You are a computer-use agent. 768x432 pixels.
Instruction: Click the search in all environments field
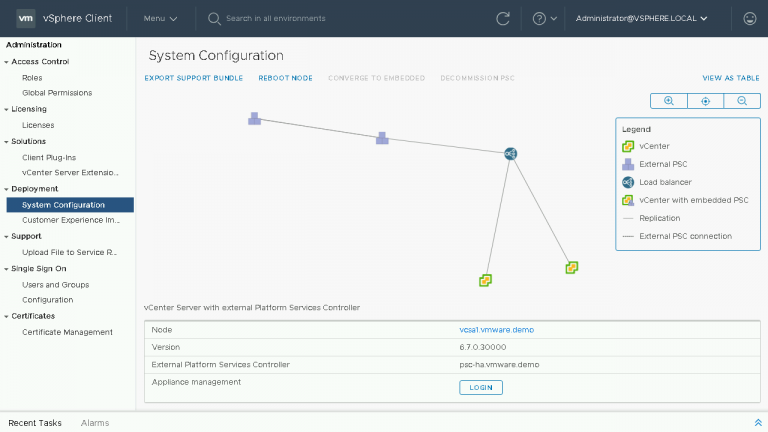point(276,19)
